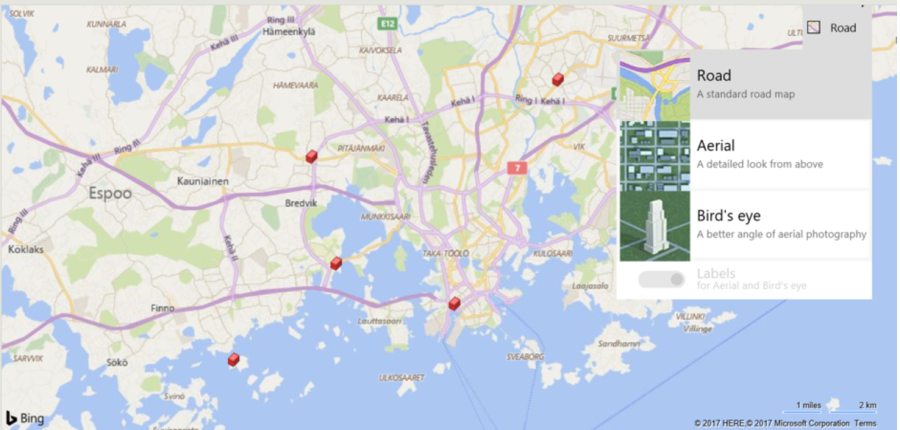Click the HERE and Microsoft copyright text

click(x=770, y=423)
